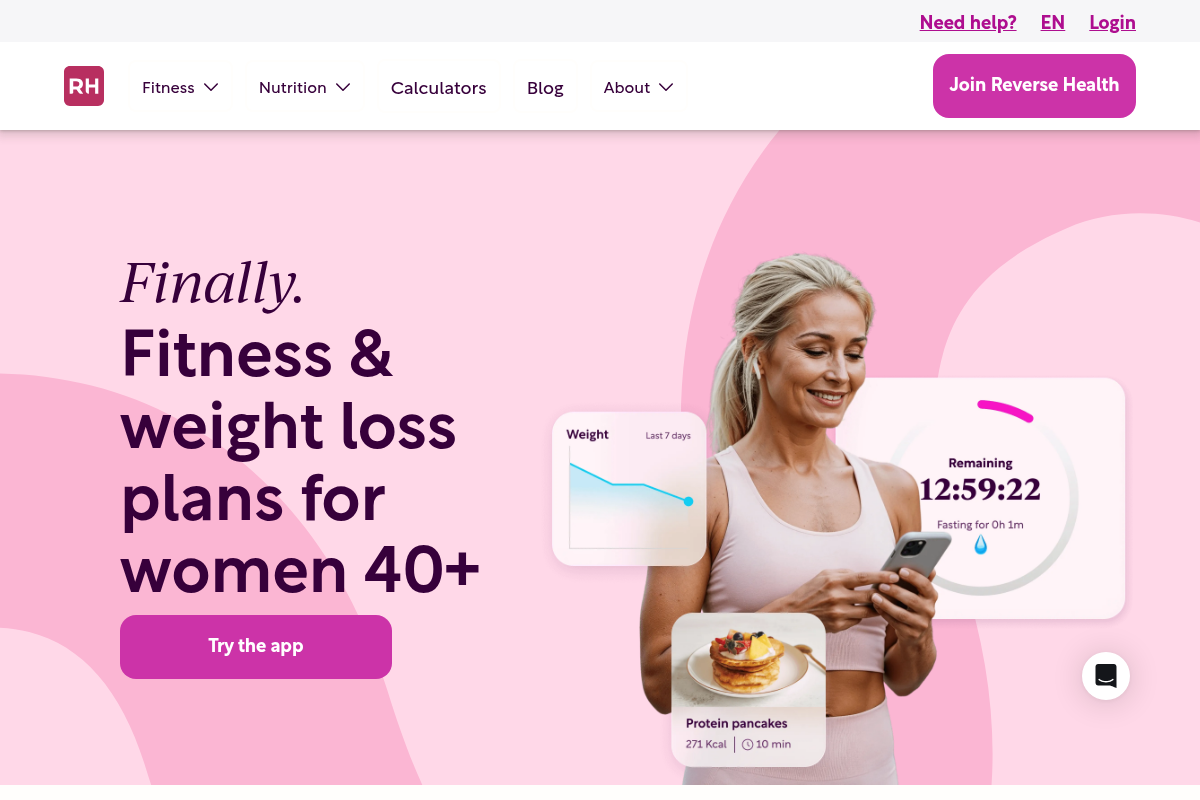The image size is (1200, 800).
Task: Click the Remaining 12:59:22 timer card
Action: coord(980,498)
